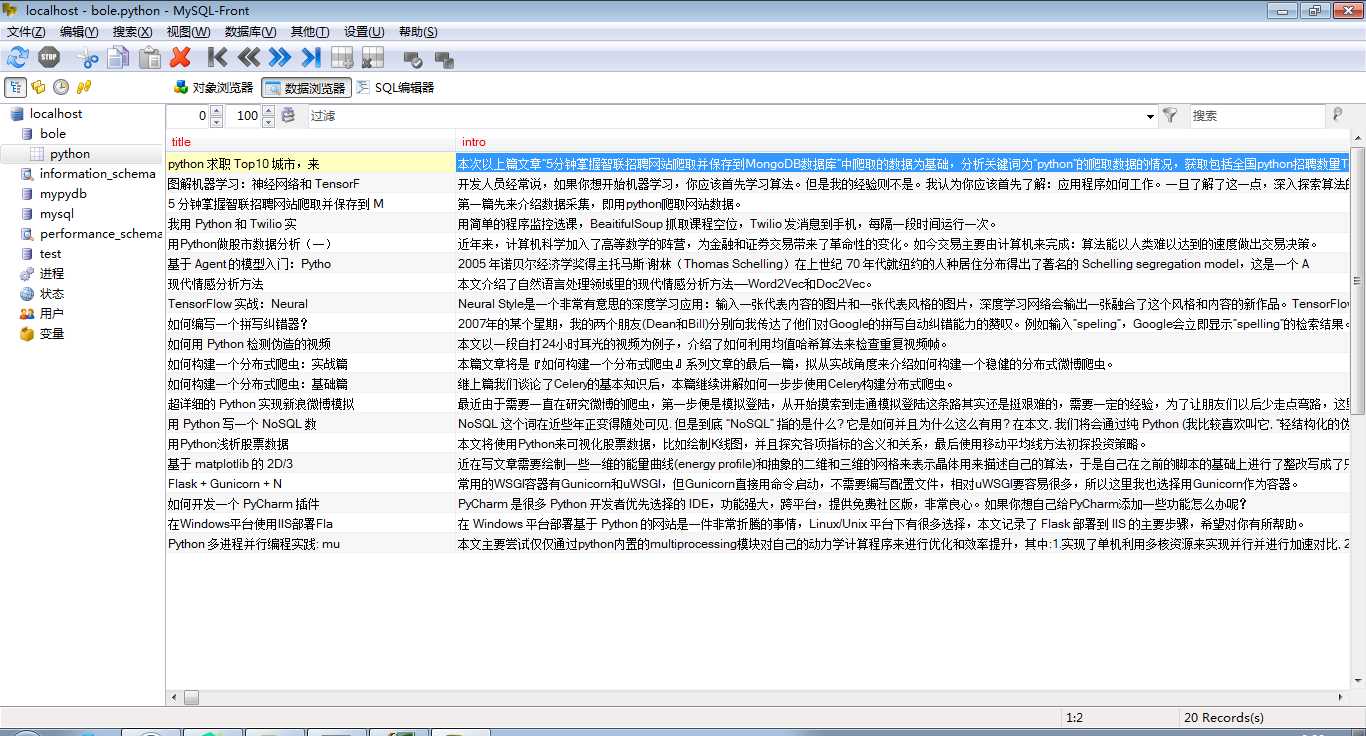The width and height of the screenshot is (1366, 736).
Task: Select the mysql database node
Action: (x=57, y=214)
